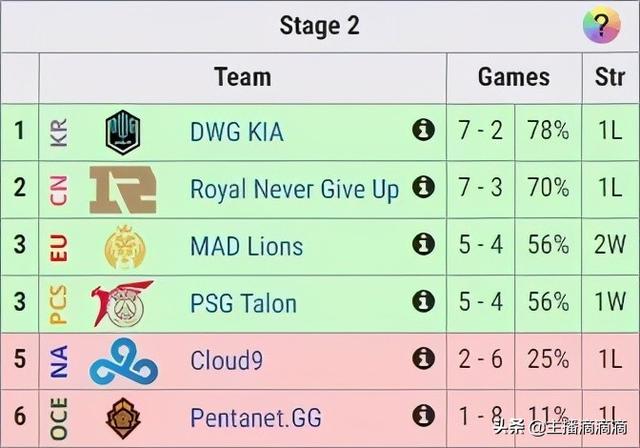
Task: Follow the Cloud9 team name link
Action: [x=226, y=360]
